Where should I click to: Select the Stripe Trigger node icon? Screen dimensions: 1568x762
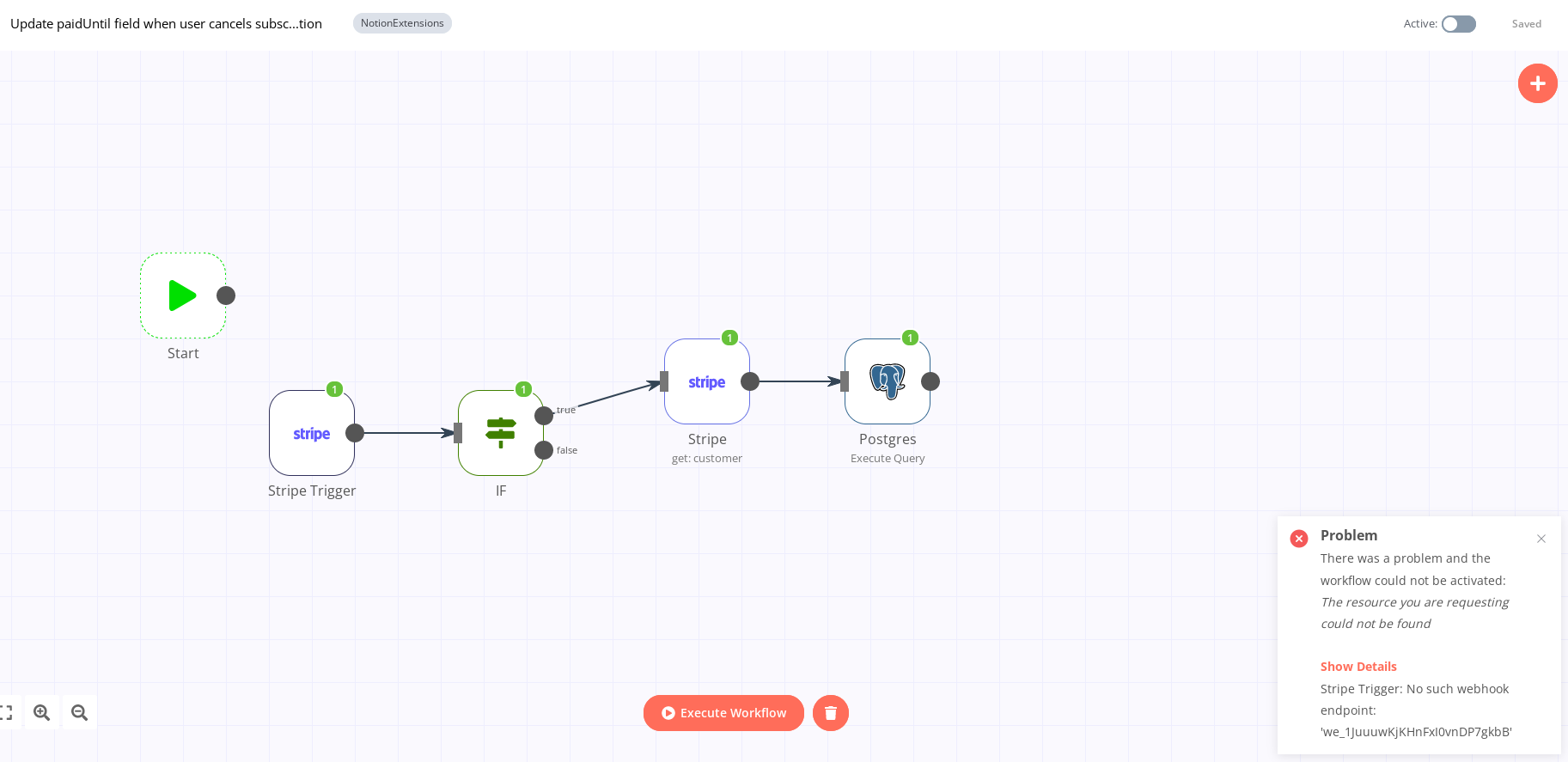pos(312,433)
